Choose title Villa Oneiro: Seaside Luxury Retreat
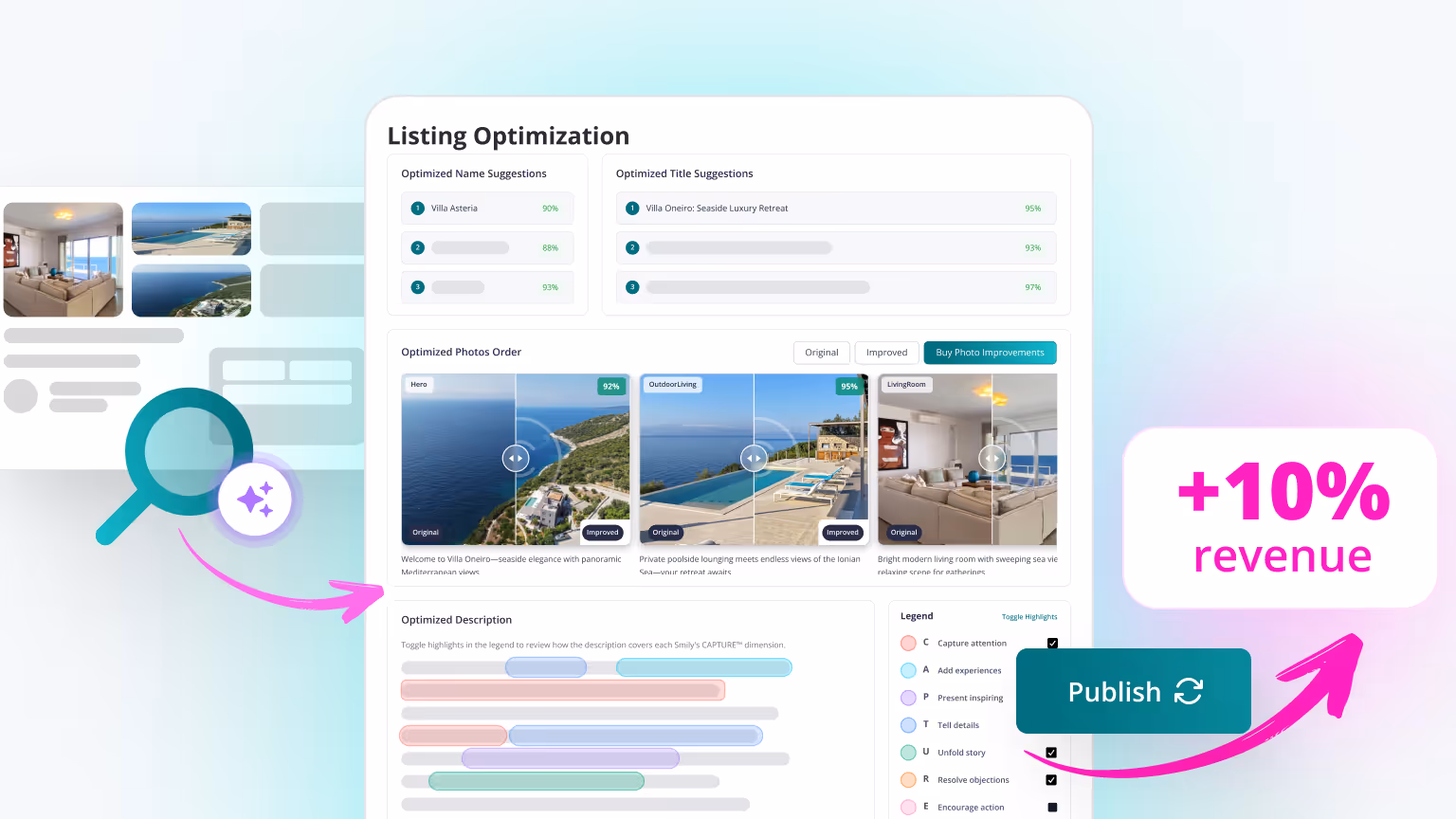The width and height of the screenshot is (1456, 819). (836, 209)
